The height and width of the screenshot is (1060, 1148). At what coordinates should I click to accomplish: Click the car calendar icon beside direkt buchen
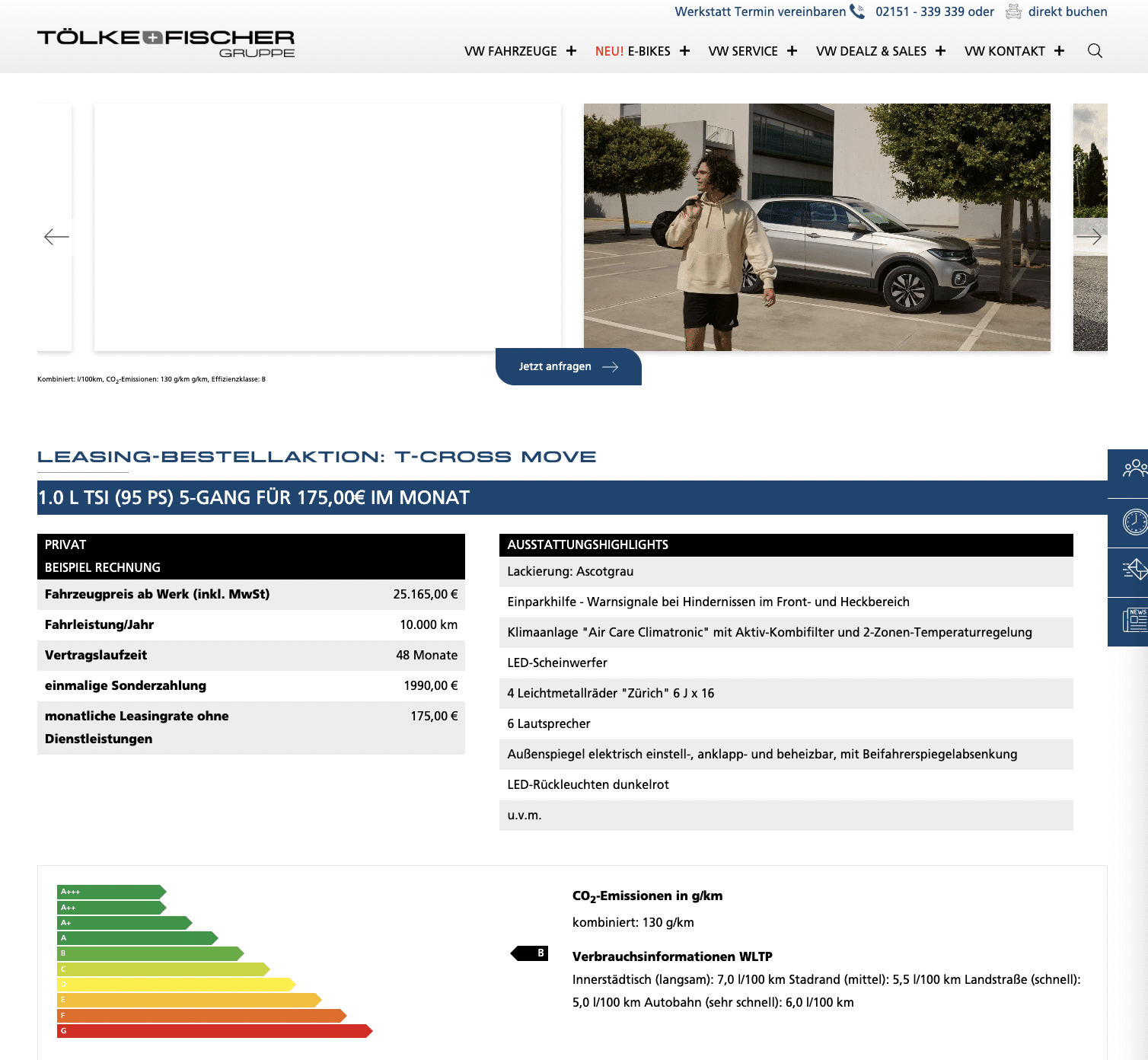(1013, 11)
